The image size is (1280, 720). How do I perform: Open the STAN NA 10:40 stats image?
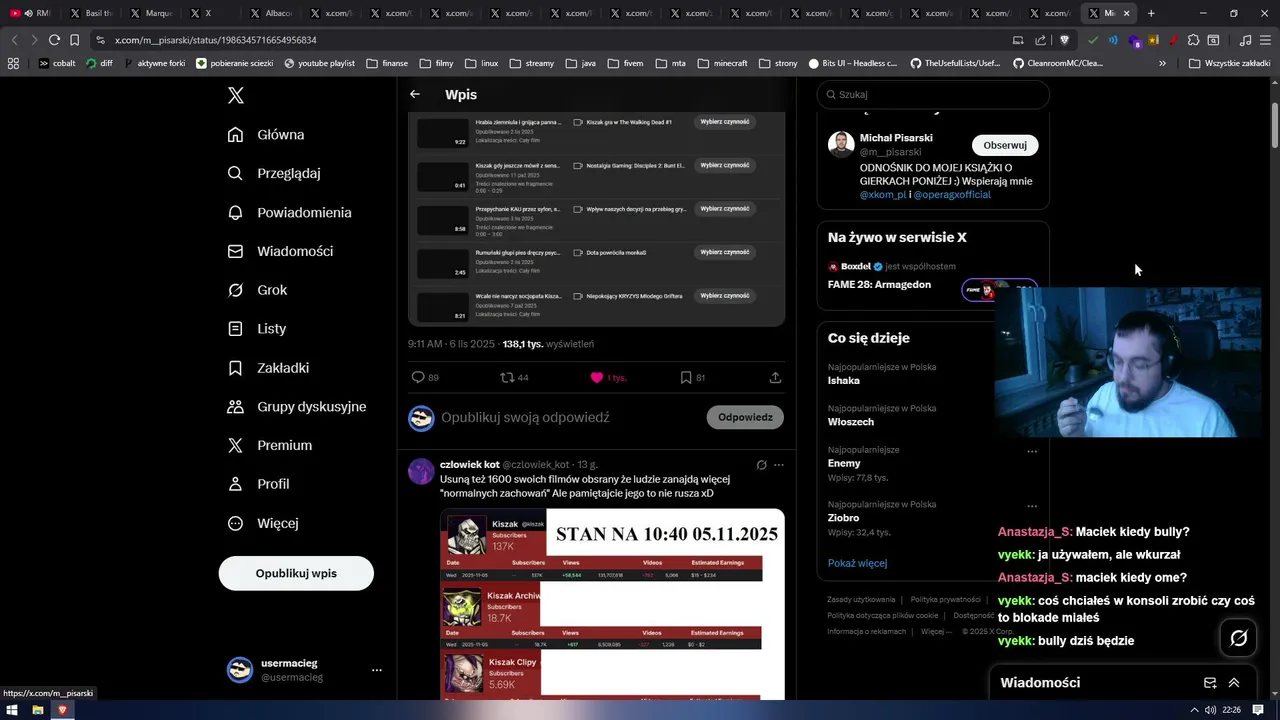click(x=612, y=604)
